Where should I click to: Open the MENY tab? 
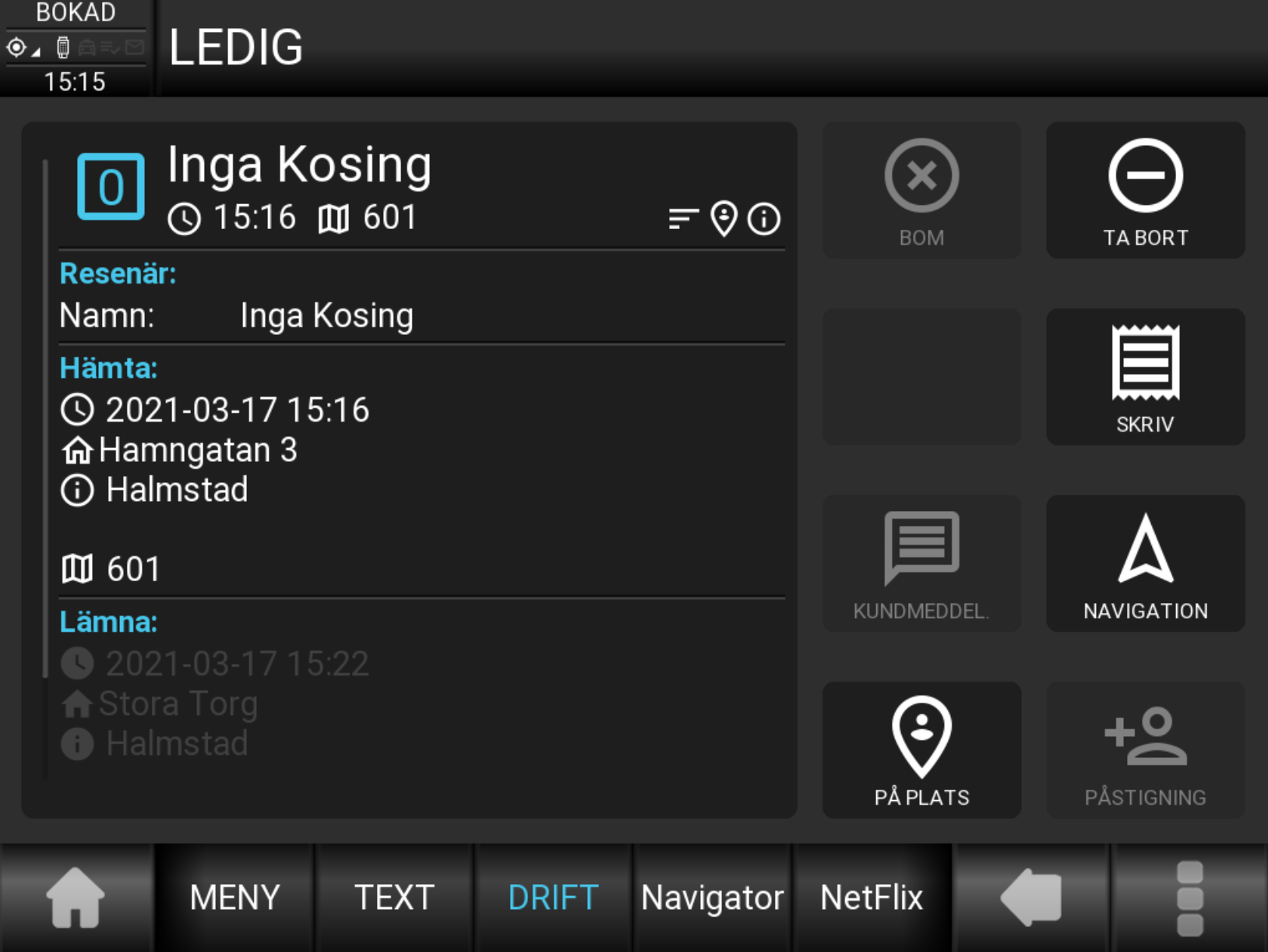click(x=234, y=897)
